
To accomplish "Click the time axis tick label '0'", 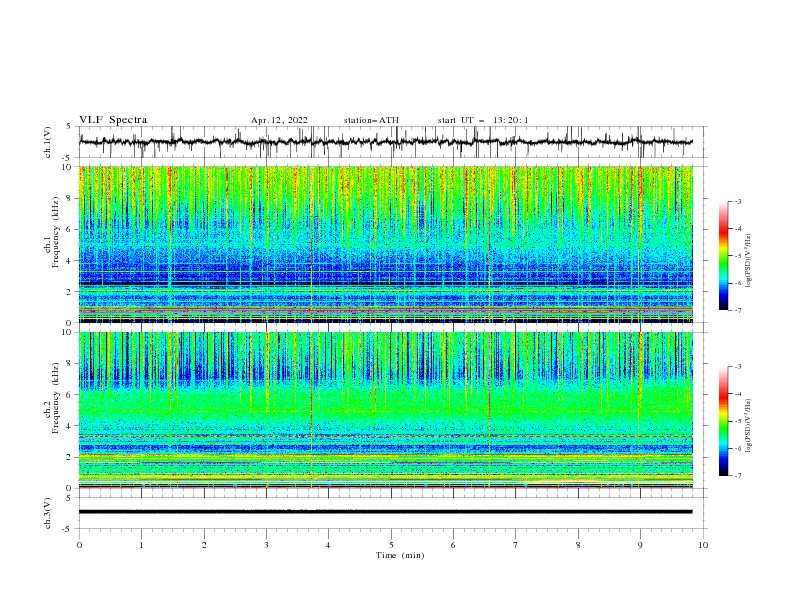I will (x=79, y=545).
